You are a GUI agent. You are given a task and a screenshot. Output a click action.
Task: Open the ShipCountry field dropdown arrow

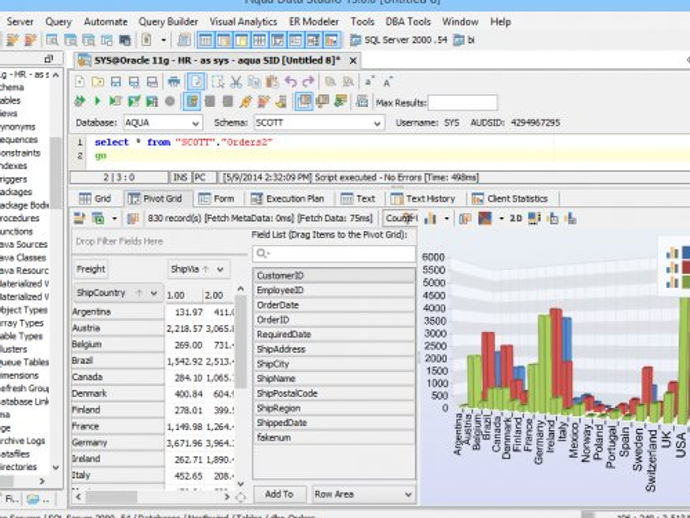pos(154,293)
